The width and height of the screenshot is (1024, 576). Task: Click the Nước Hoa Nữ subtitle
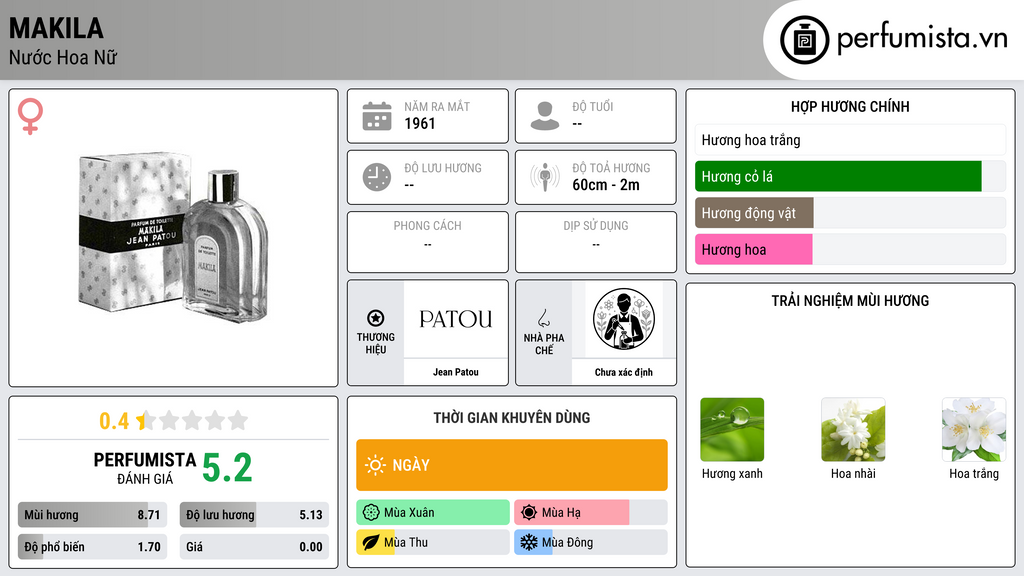63,57
